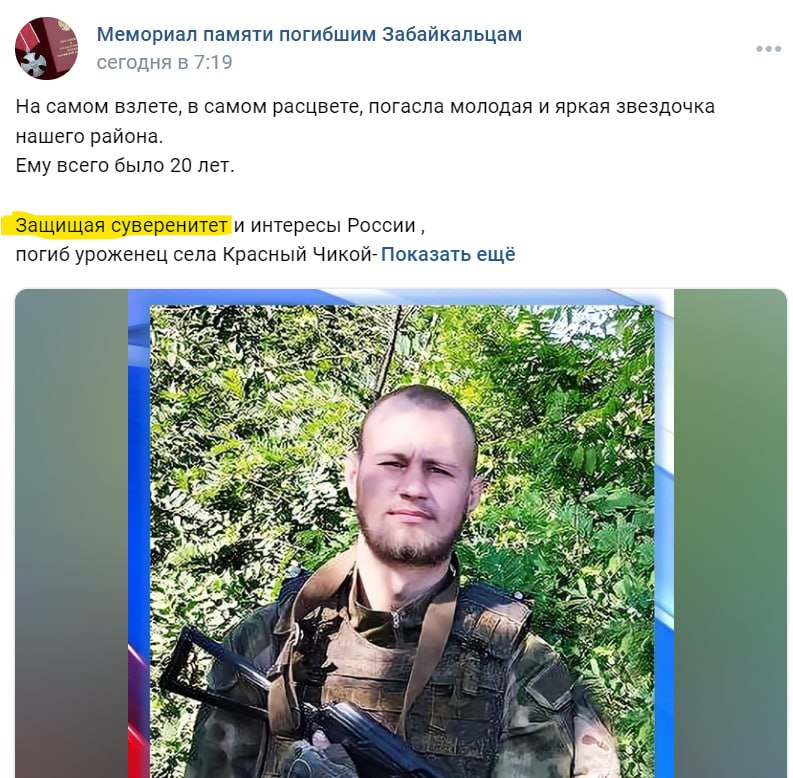Click the text line нашего района

[x=90, y=137]
